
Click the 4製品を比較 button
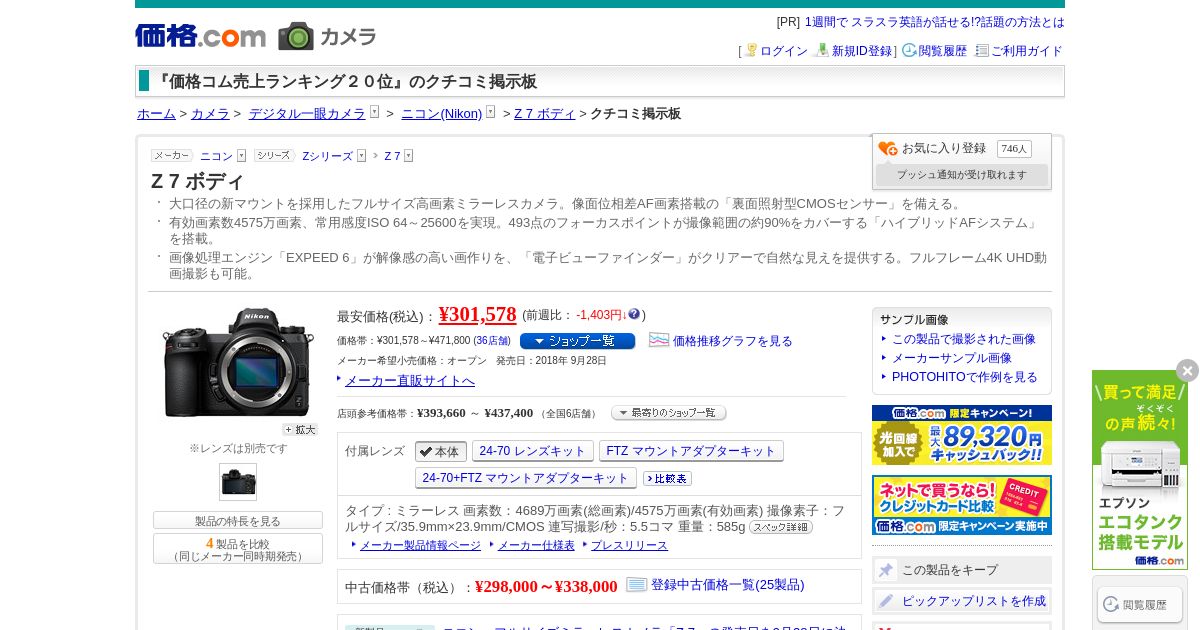coord(238,549)
